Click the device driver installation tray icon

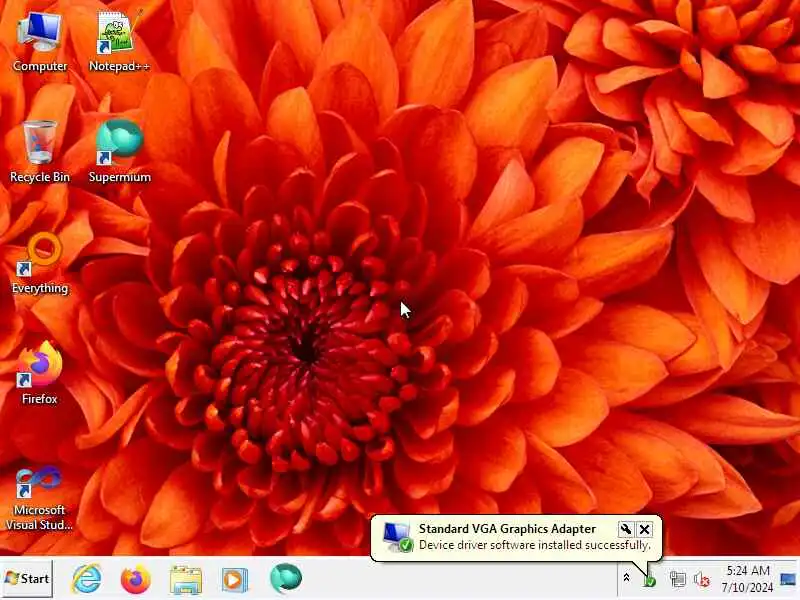point(649,580)
